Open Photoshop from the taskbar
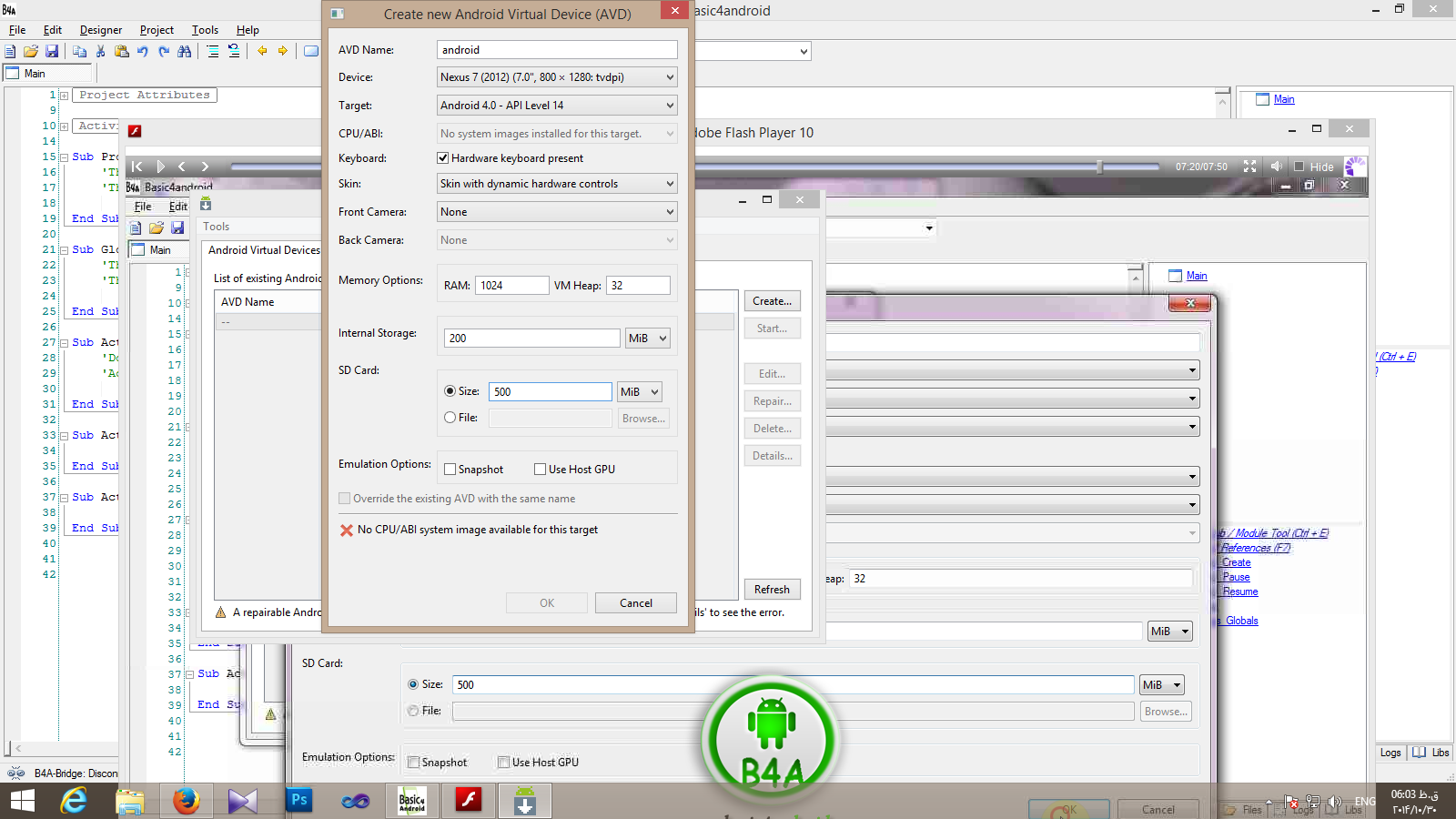Image resolution: width=1456 pixels, height=819 pixels. tap(299, 801)
